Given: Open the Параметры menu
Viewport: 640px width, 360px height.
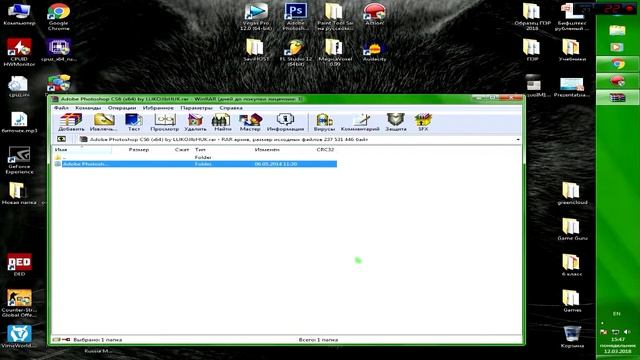Looking at the screenshot, I should (x=196, y=108).
